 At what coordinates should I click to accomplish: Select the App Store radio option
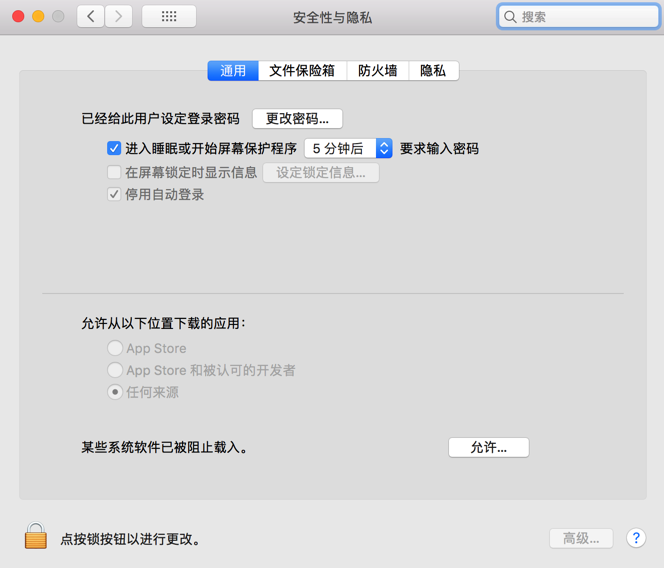click(x=115, y=348)
